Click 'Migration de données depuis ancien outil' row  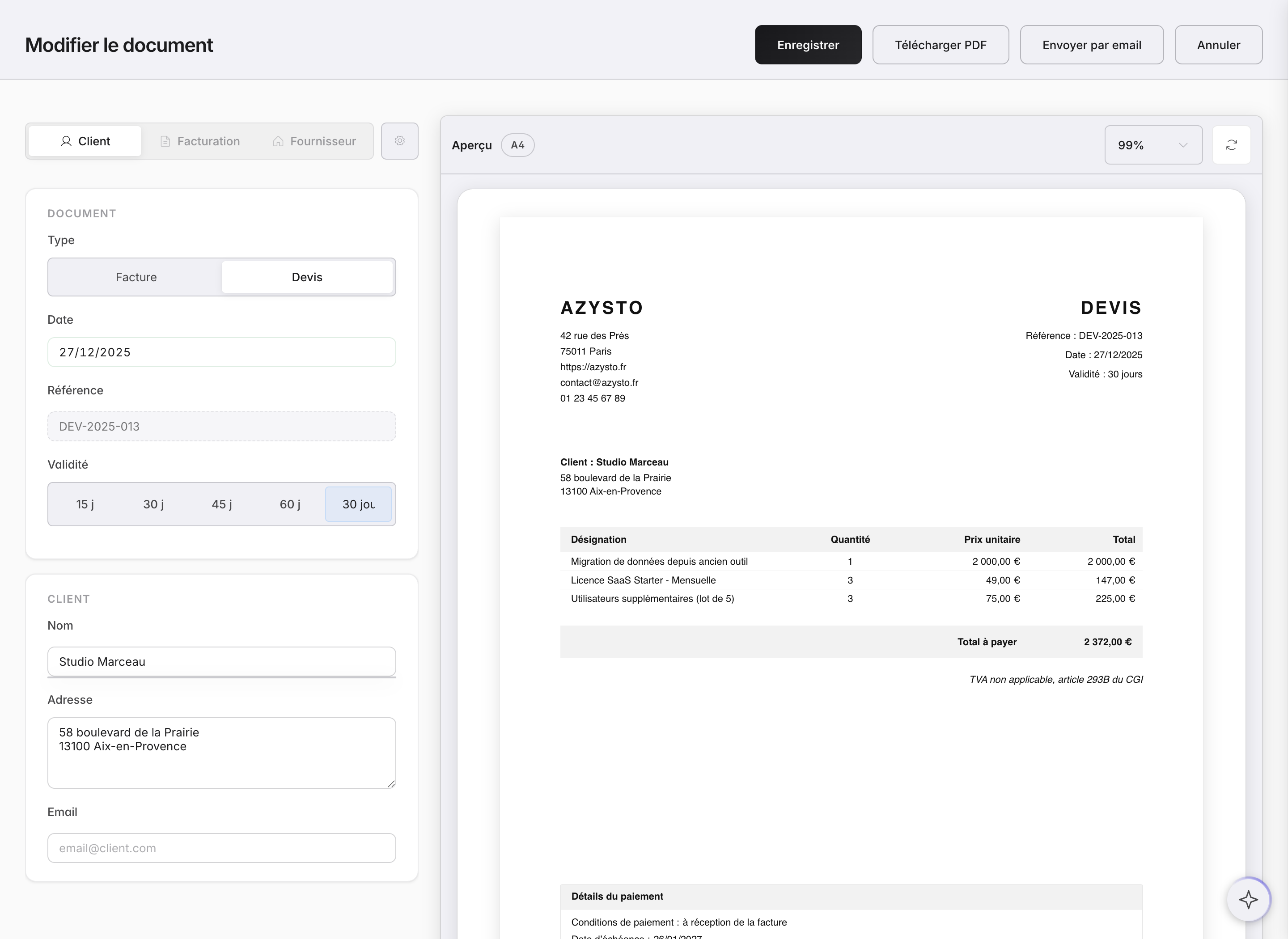(852, 562)
